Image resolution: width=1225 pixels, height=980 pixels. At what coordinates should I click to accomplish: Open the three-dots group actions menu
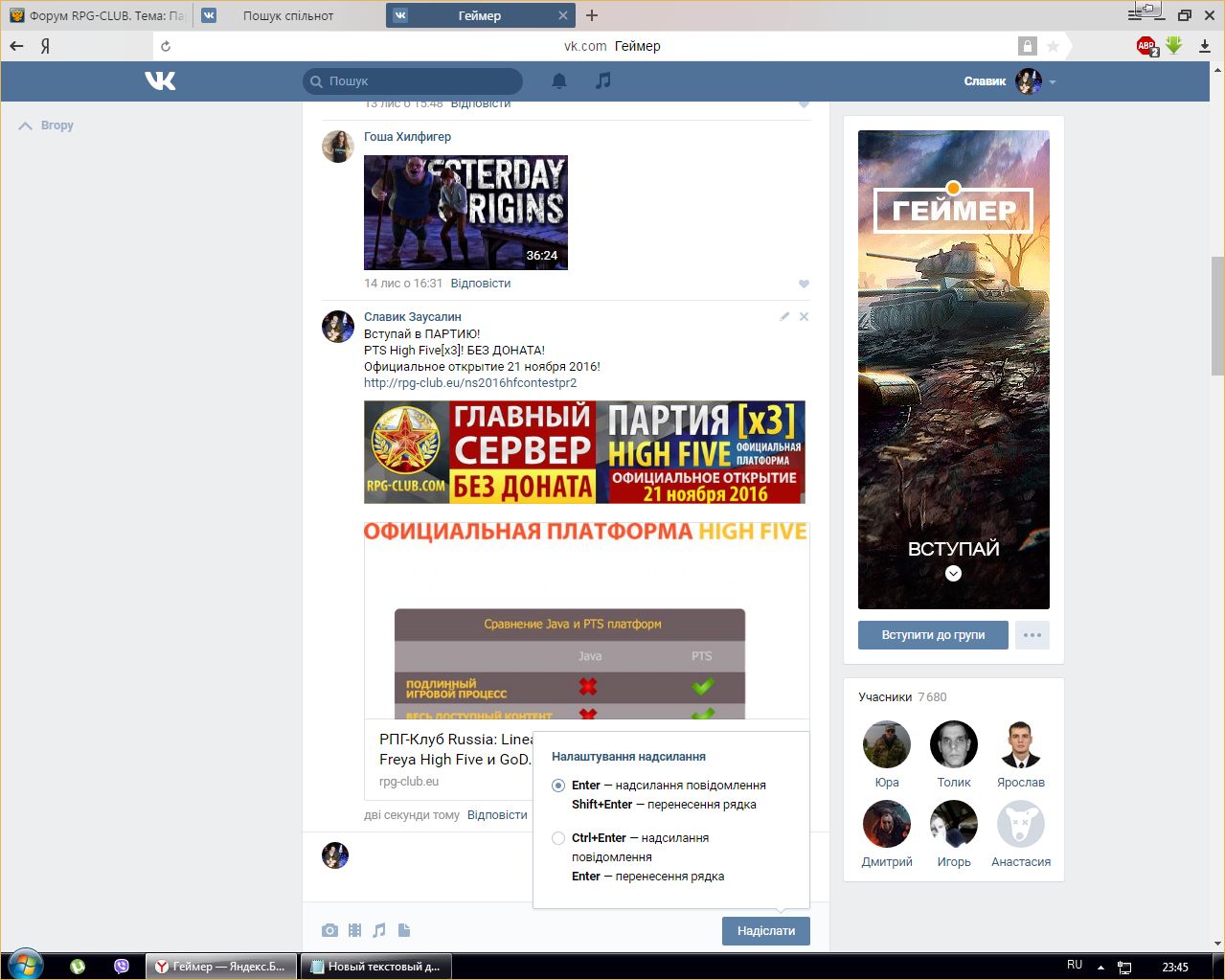[1032, 635]
